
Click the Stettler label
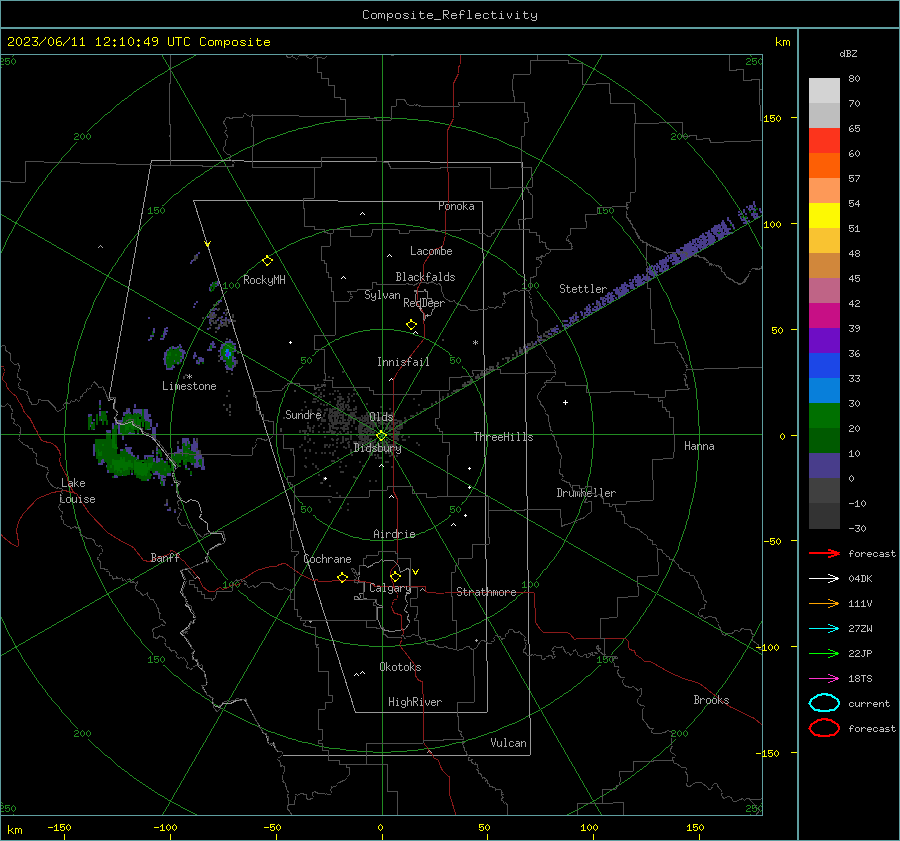tap(583, 289)
